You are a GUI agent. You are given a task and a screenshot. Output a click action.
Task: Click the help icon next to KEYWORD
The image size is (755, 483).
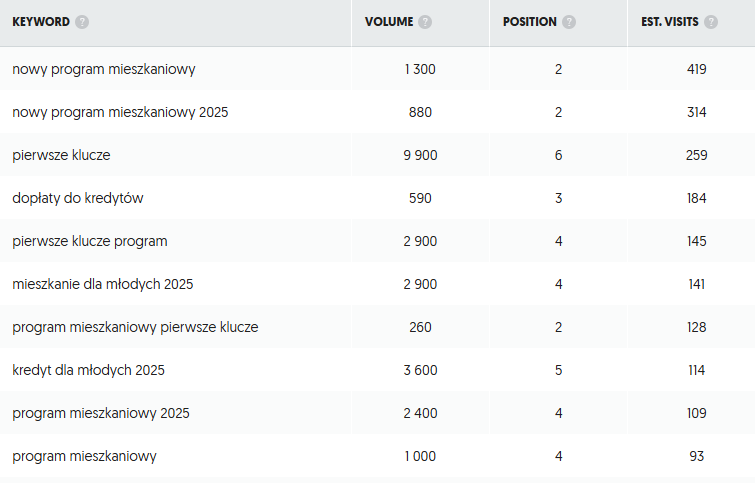(82, 22)
